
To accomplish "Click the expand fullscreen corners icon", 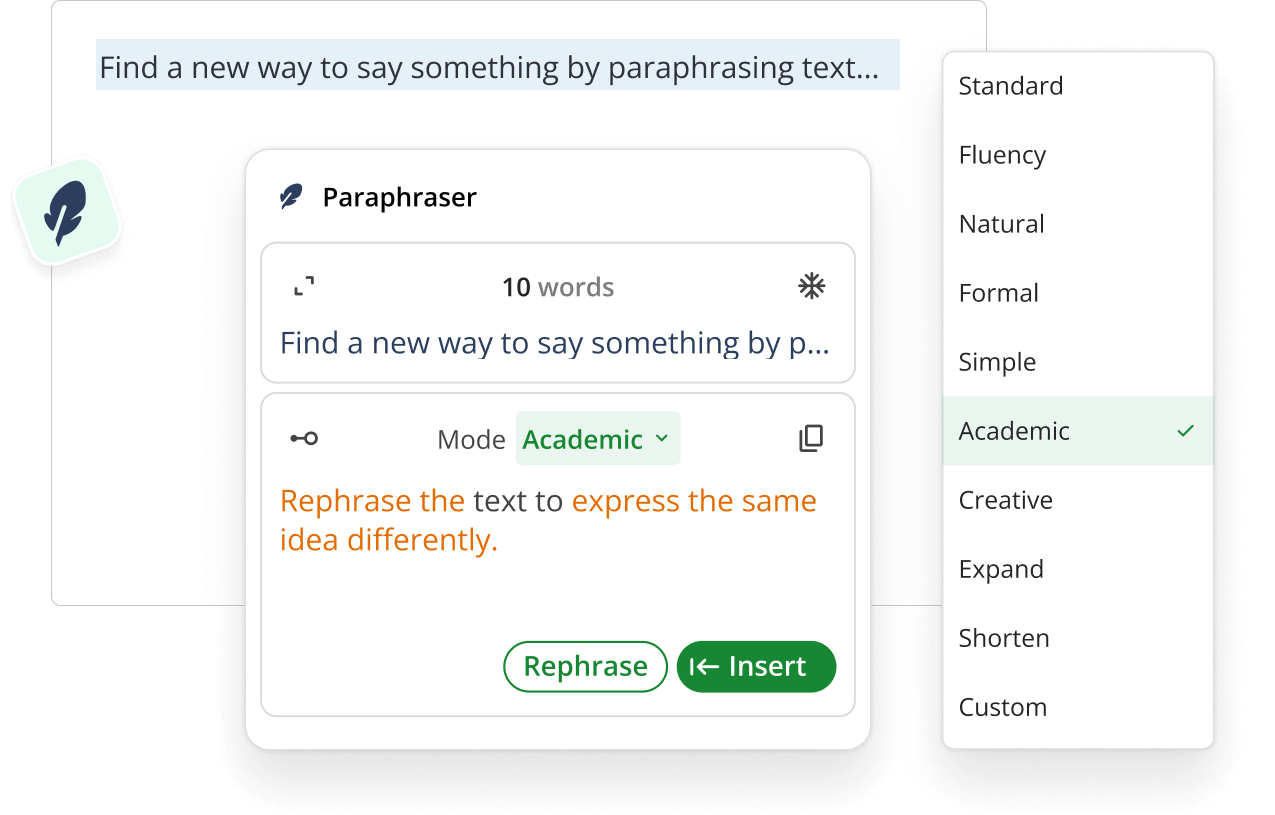I will pos(304,288).
